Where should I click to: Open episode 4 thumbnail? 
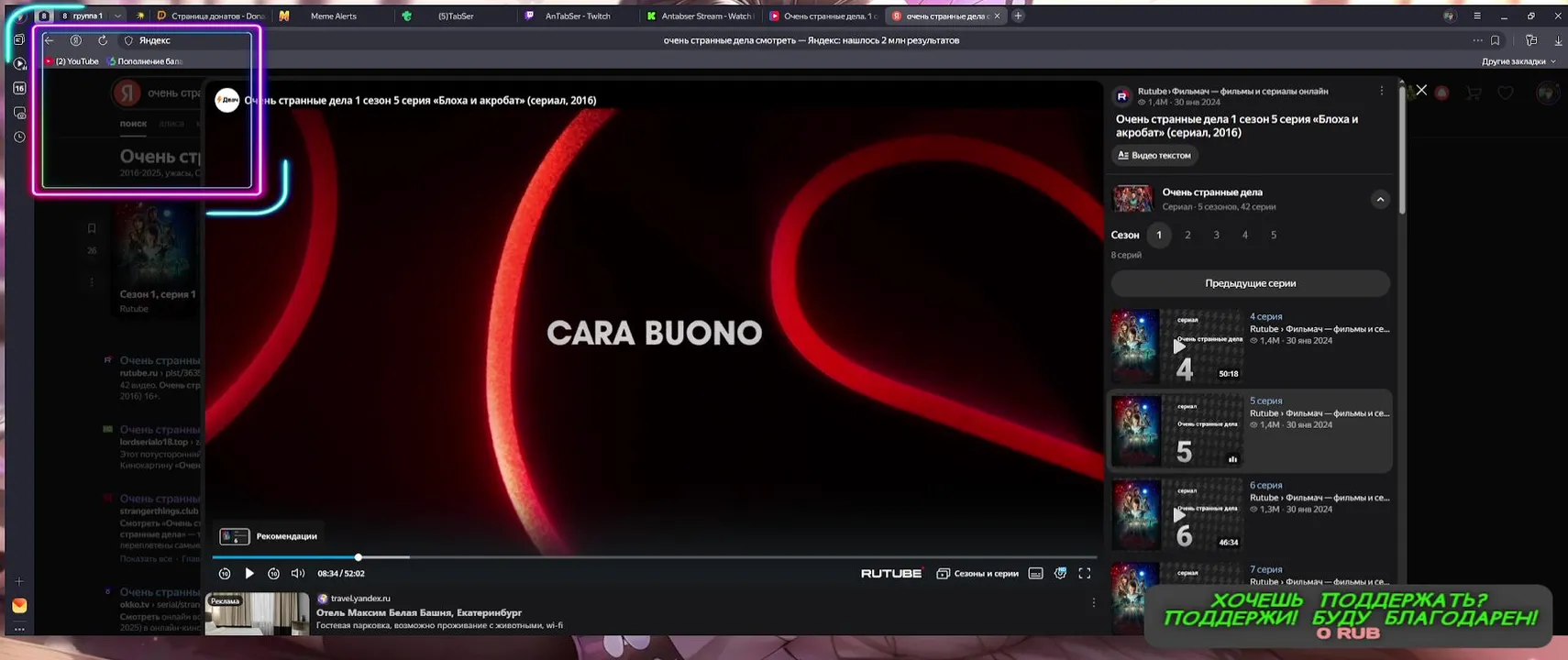point(1177,346)
